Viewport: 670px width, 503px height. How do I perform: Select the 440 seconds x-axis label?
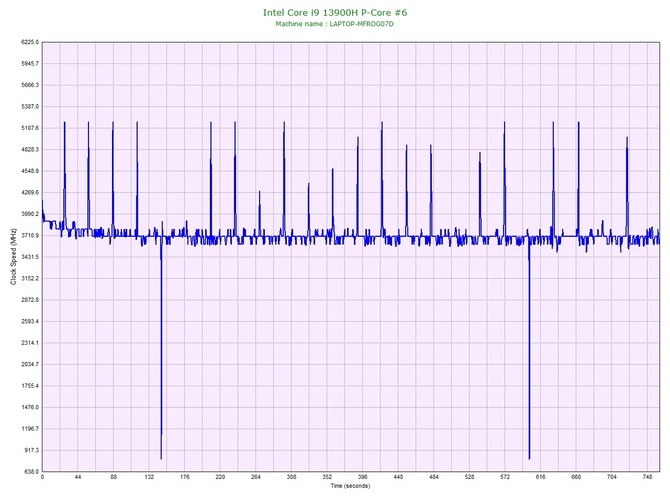point(398,477)
